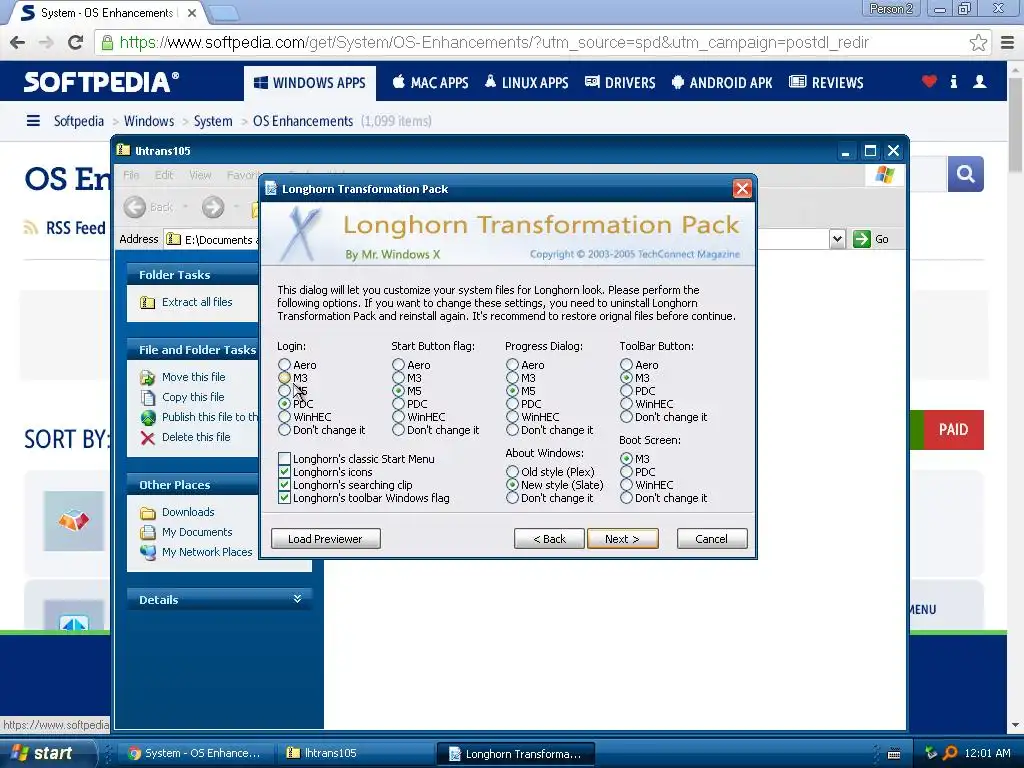The image size is (1024, 768).
Task: Switch to lhtrans105 taskbar item
Action: coord(355,753)
